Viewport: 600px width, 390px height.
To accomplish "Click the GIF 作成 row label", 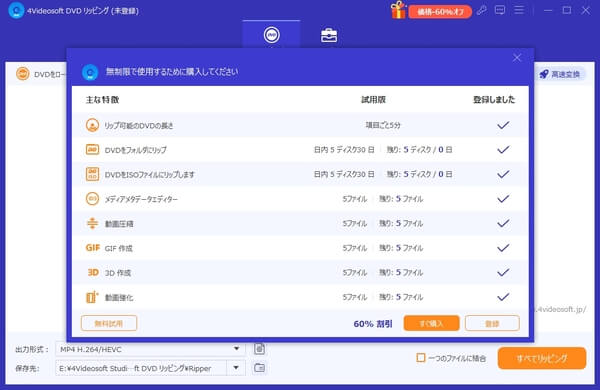I will 119,248.
